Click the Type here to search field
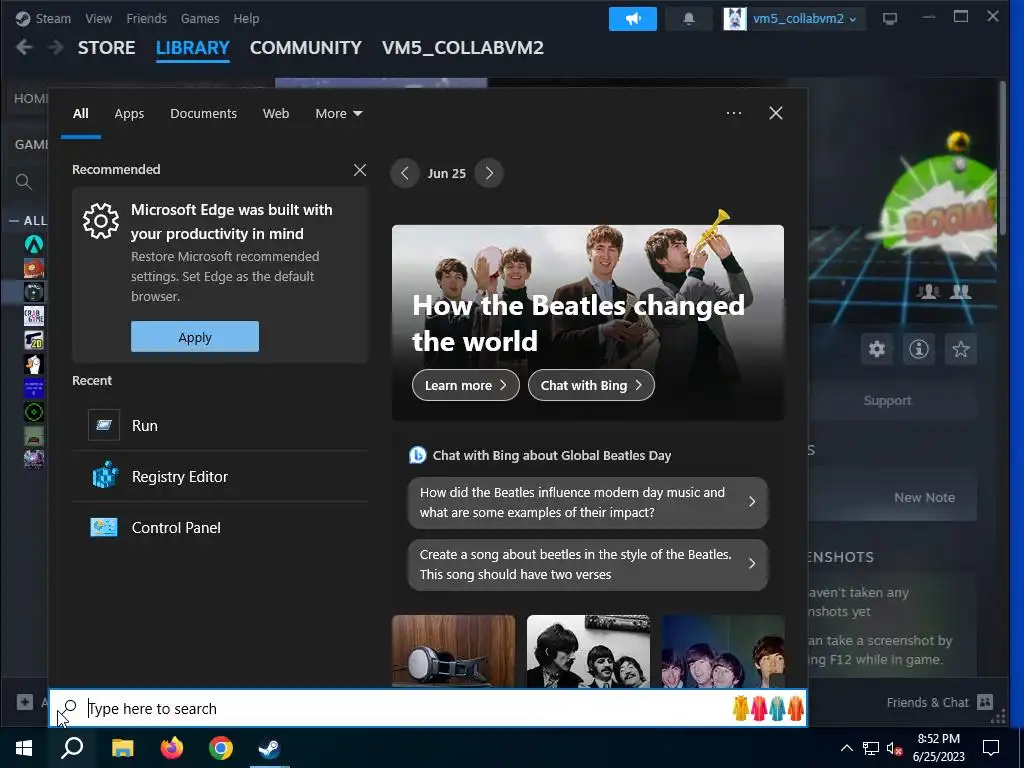This screenshot has height=768, width=1024. [x=428, y=709]
